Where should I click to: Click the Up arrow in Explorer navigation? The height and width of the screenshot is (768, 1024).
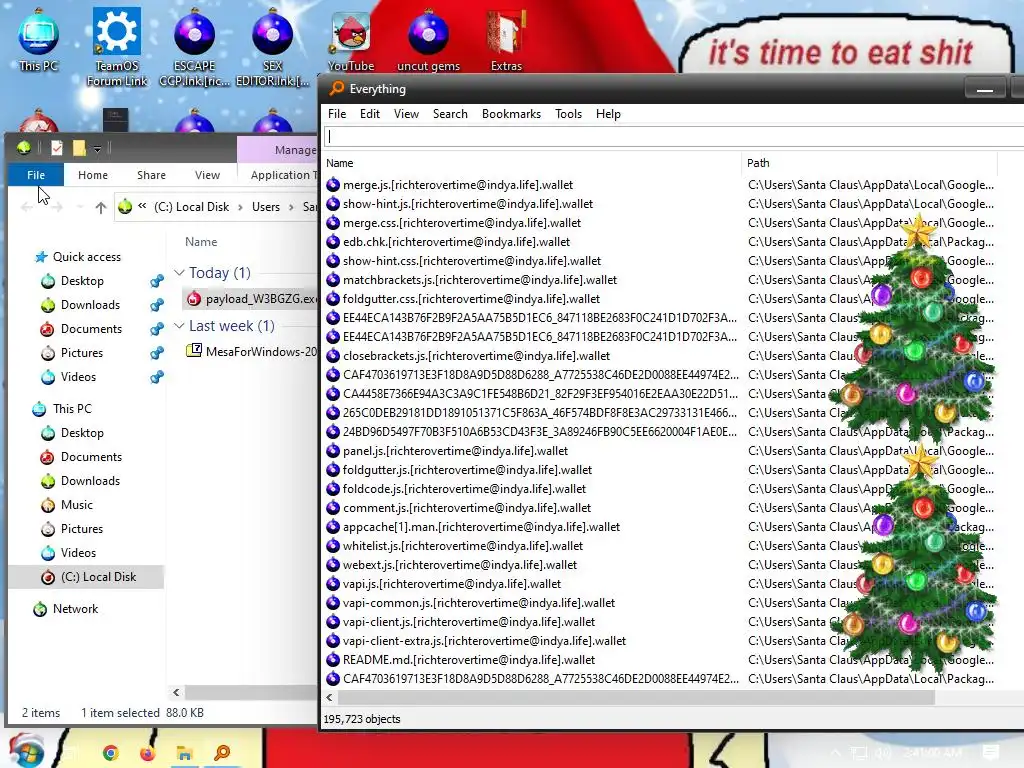pos(101,207)
